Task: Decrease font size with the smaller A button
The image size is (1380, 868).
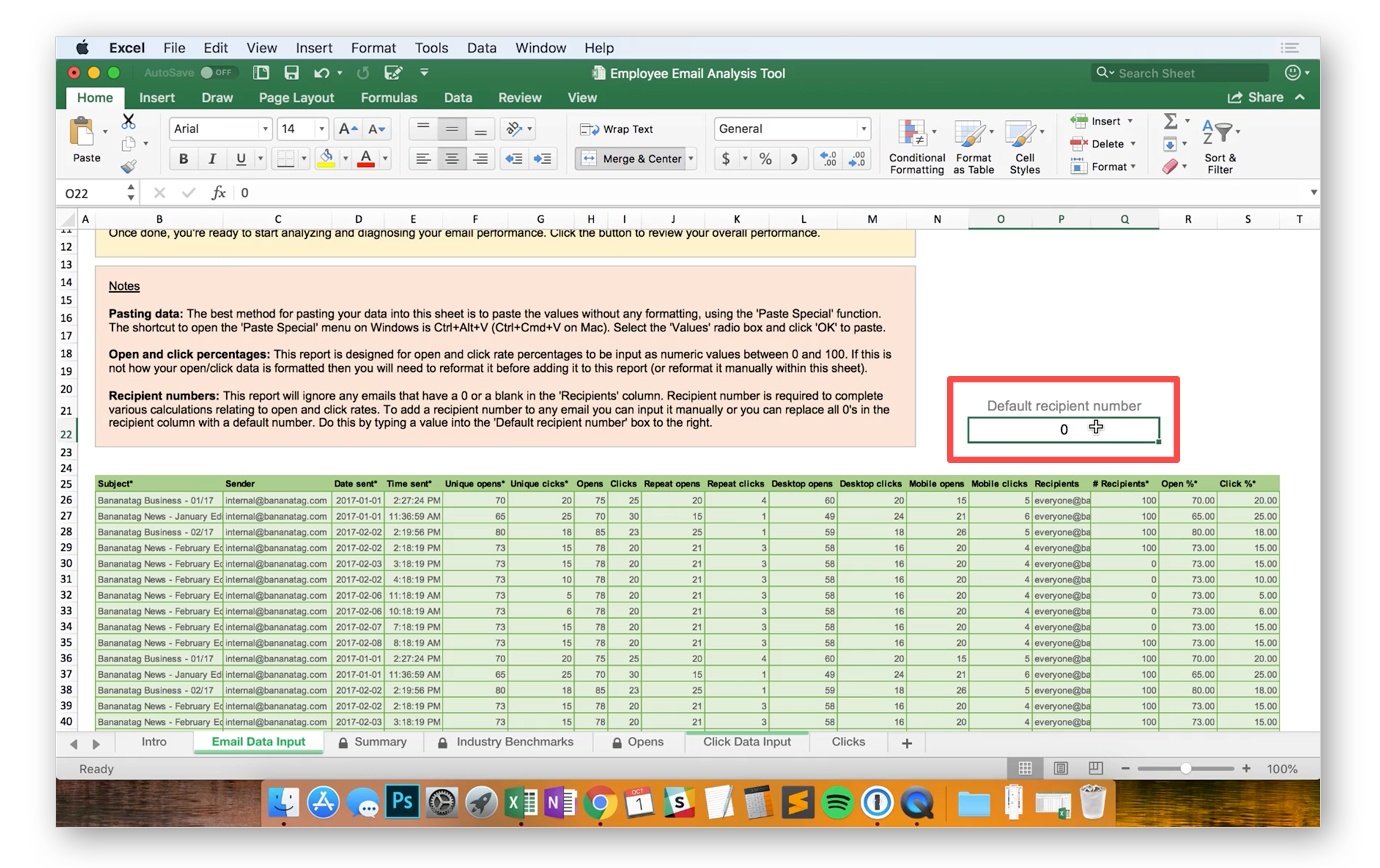Action: tap(376, 129)
